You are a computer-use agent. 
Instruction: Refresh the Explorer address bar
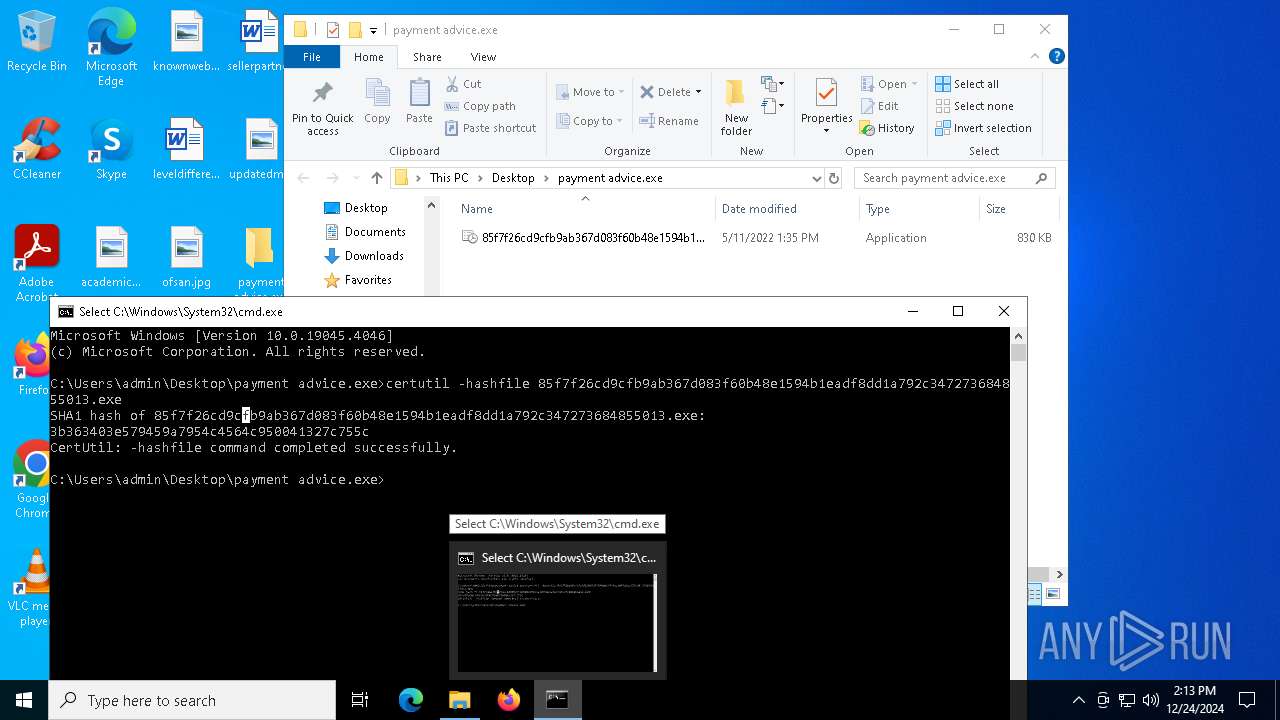coord(835,178)
